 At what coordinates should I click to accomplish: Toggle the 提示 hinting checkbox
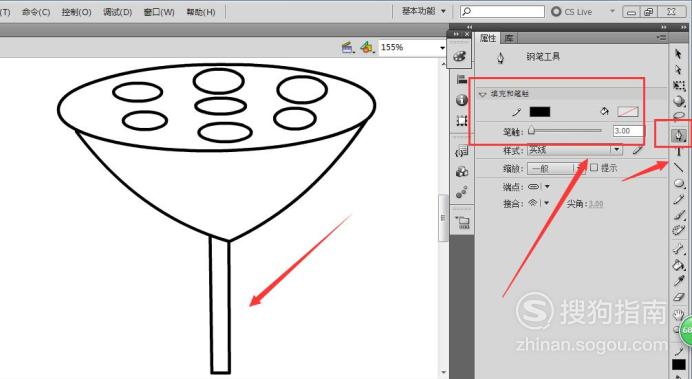click(594, 168)
